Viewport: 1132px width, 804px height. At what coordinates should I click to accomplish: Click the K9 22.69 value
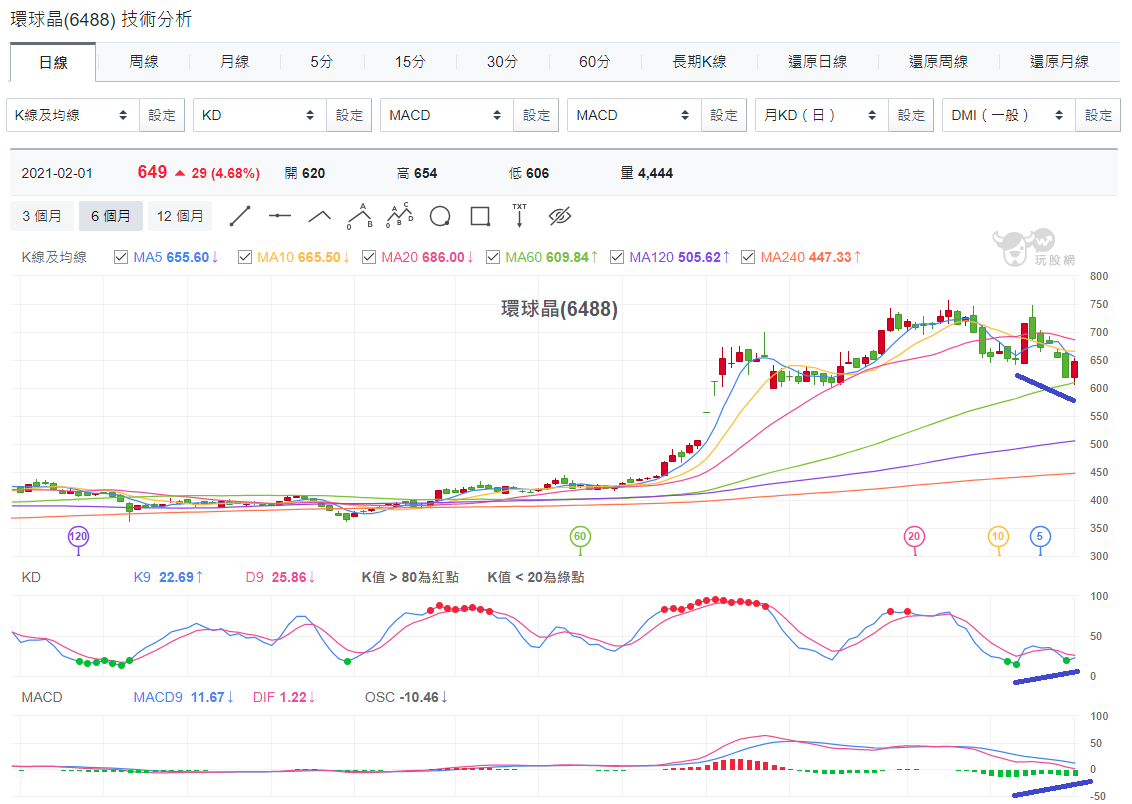coord(168,577)
